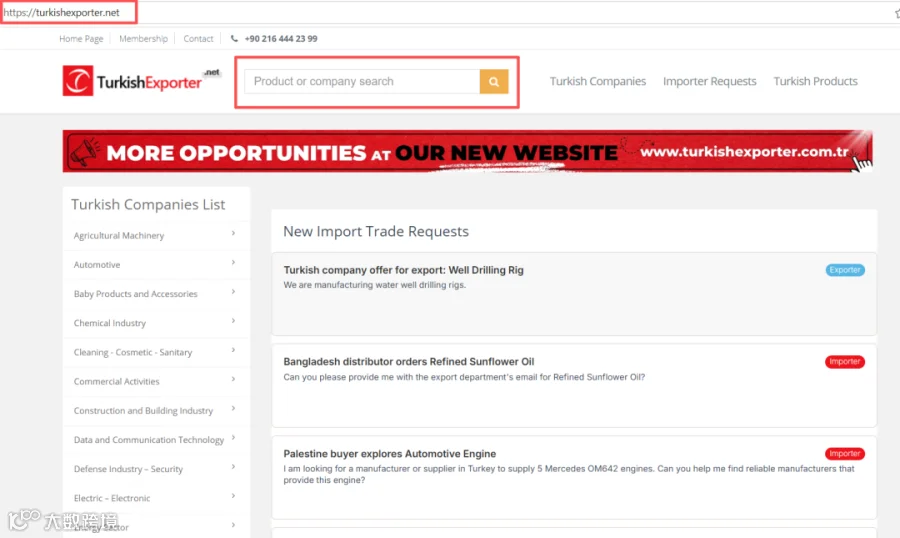Expand Construction and Building Industry chevron
Viewport: 900px width, 538px height.
click(233, 408)
